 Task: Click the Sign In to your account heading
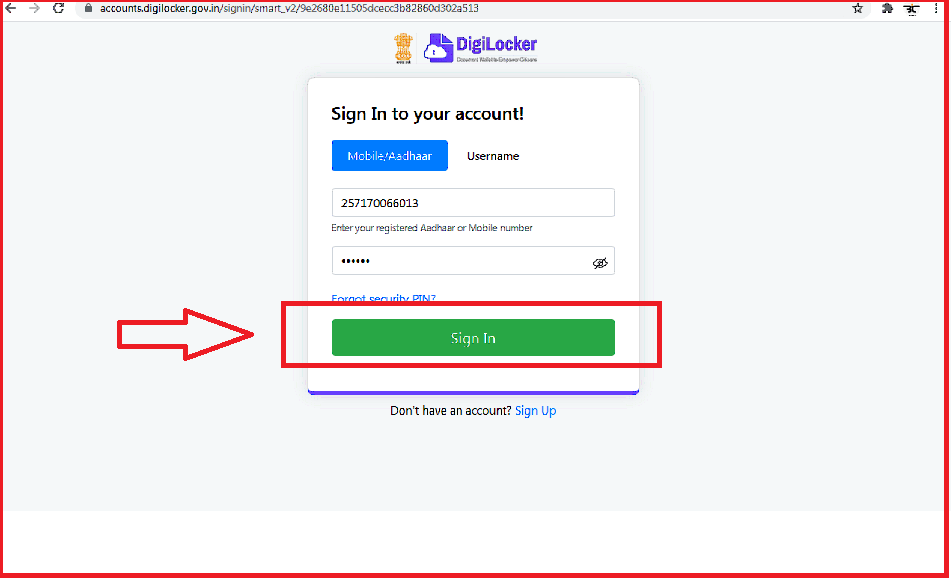click(x=427, y=113)
